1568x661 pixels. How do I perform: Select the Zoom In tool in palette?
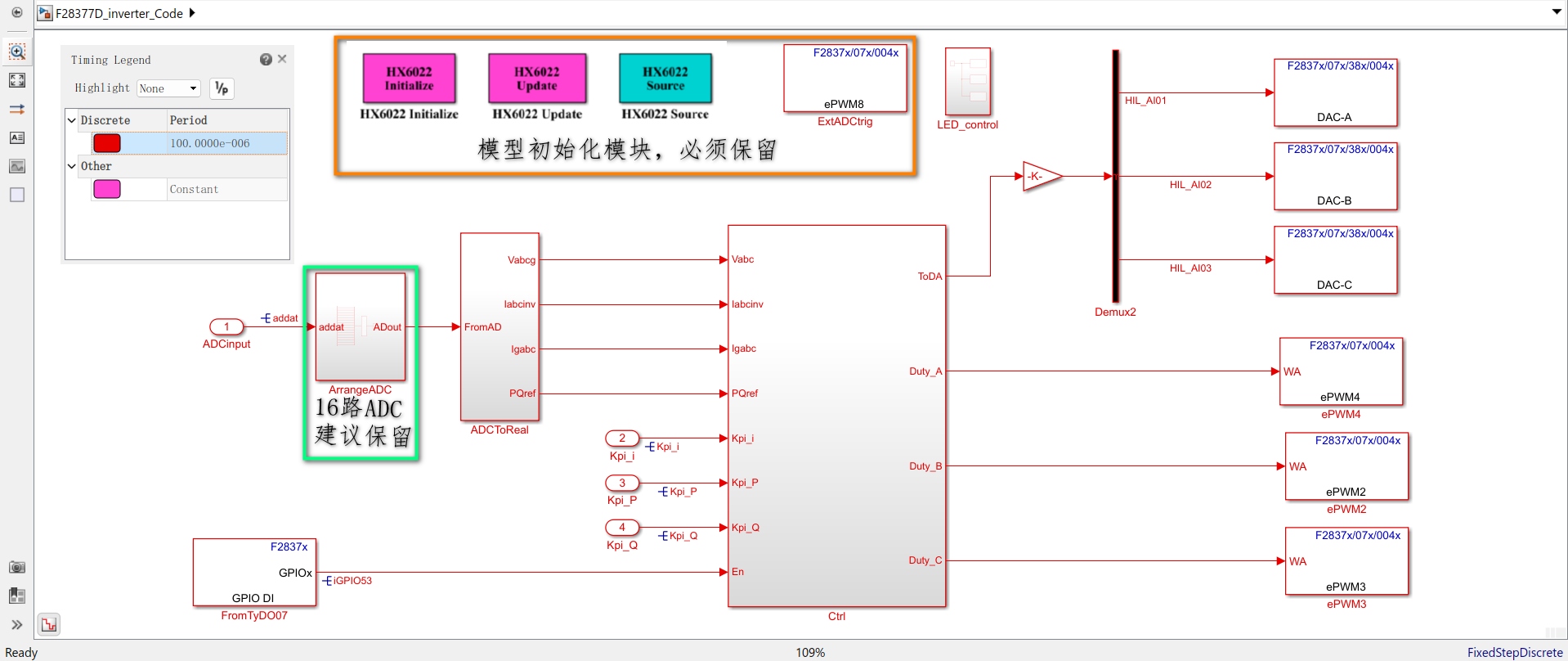[x=16, y=52]
